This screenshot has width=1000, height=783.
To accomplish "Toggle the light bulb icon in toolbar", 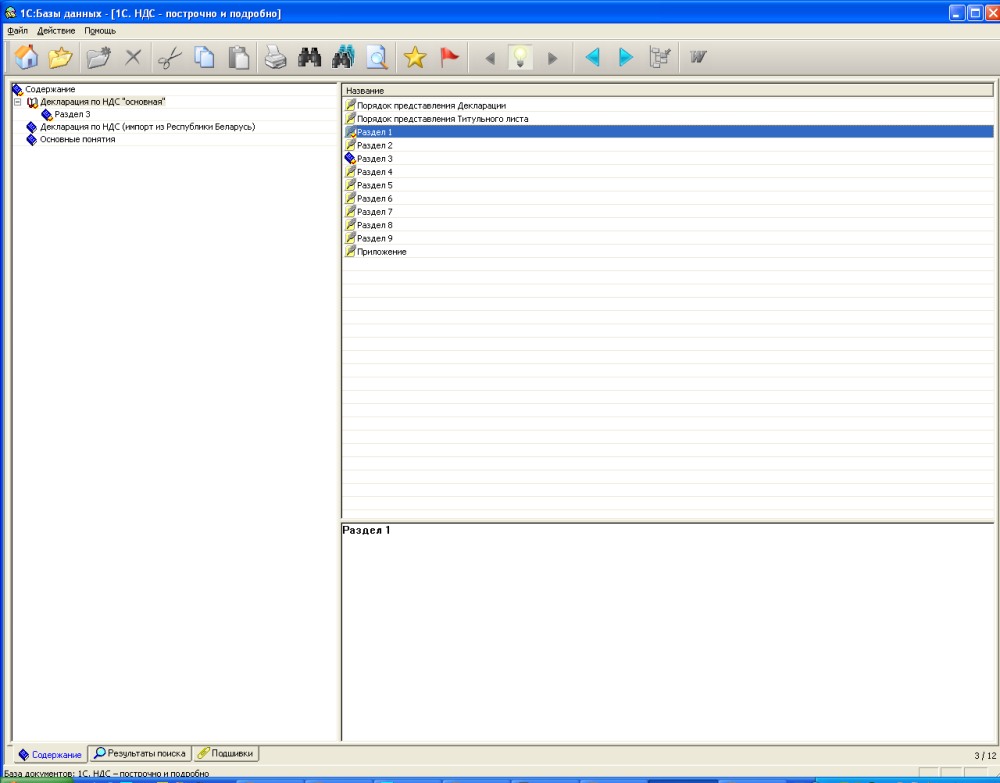I will (x=520, y=58).
